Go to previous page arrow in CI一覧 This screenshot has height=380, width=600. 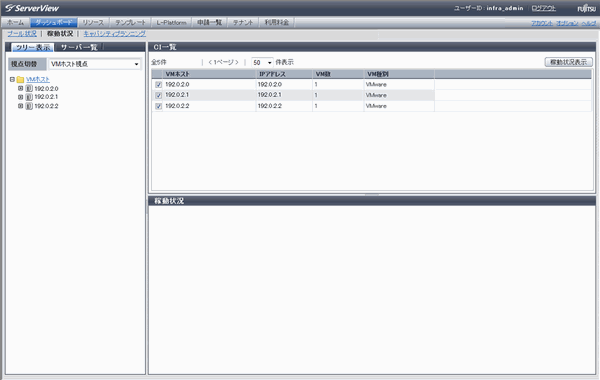(x=210, y=62)
